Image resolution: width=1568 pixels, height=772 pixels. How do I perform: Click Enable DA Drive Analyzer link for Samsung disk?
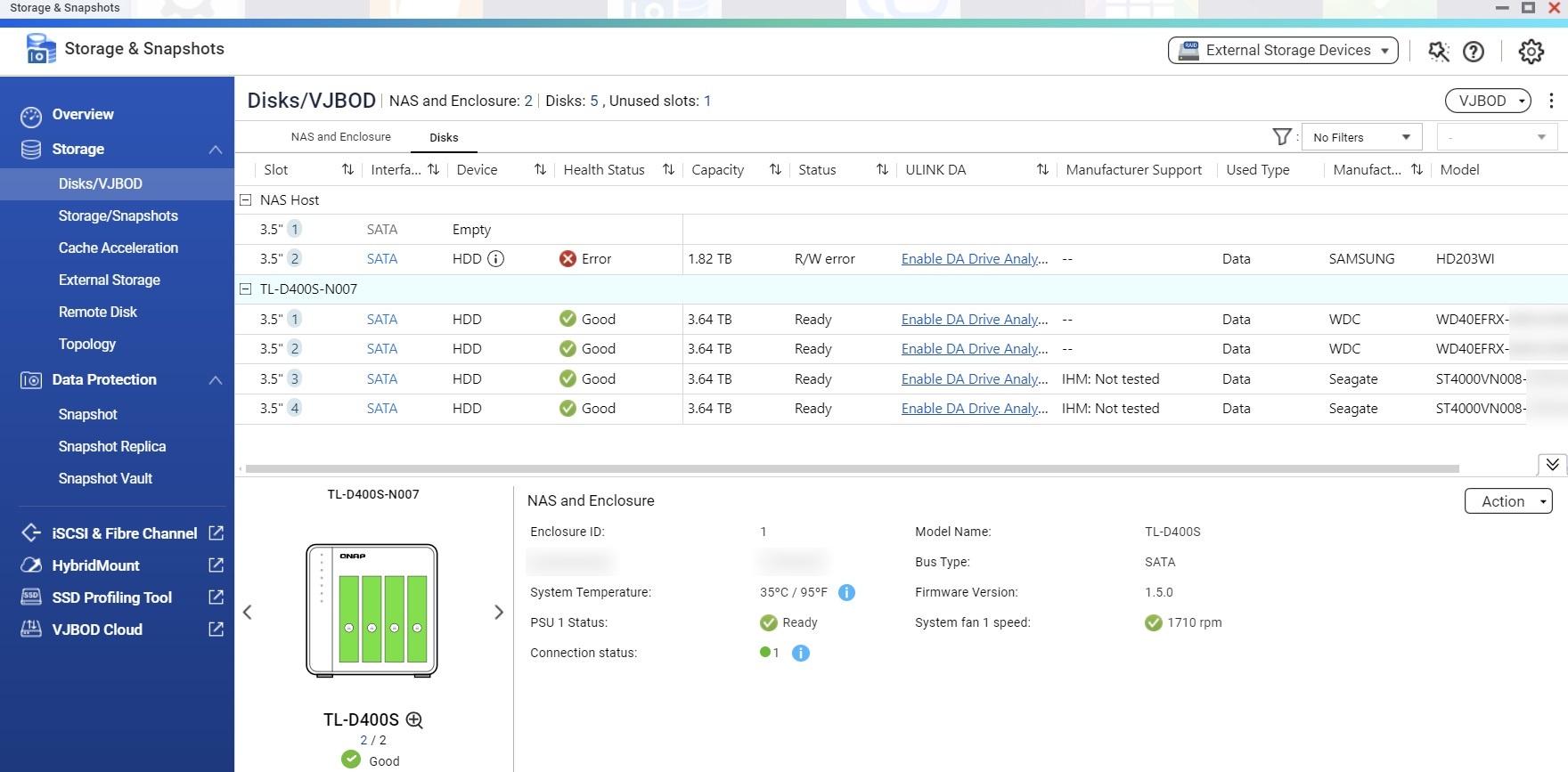974,259
